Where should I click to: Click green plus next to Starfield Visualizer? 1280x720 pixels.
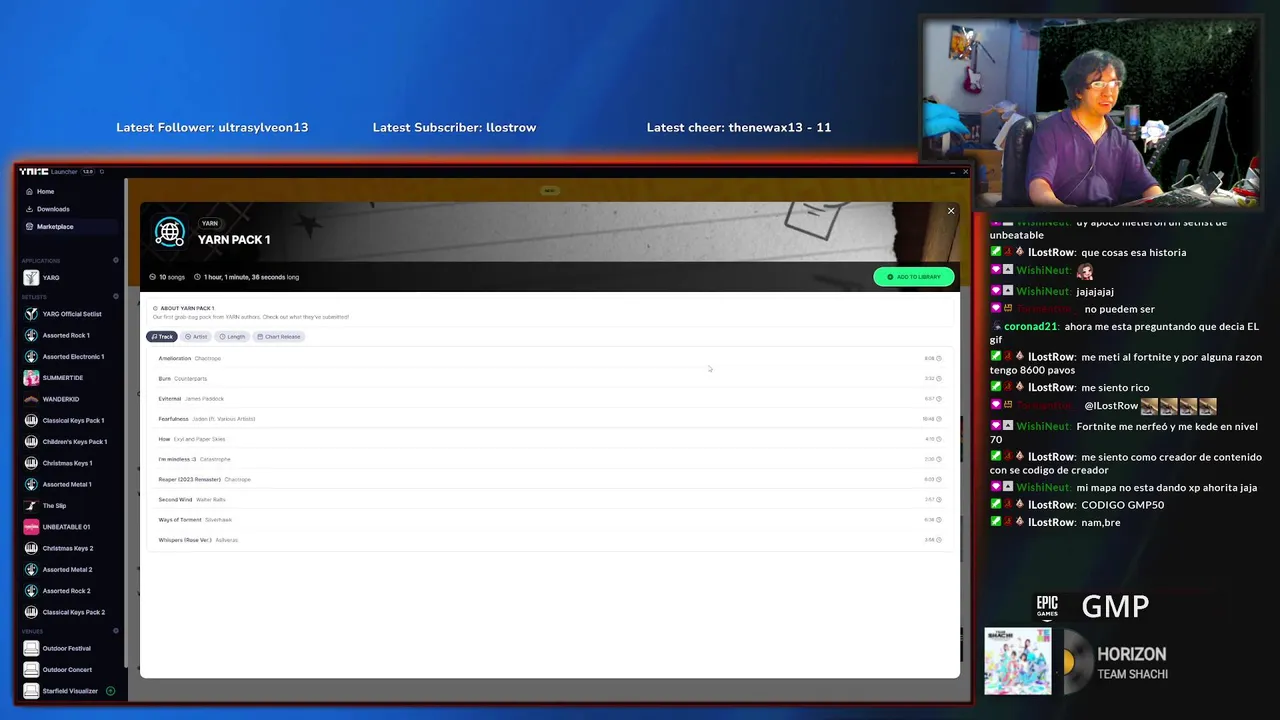(110, 691)
